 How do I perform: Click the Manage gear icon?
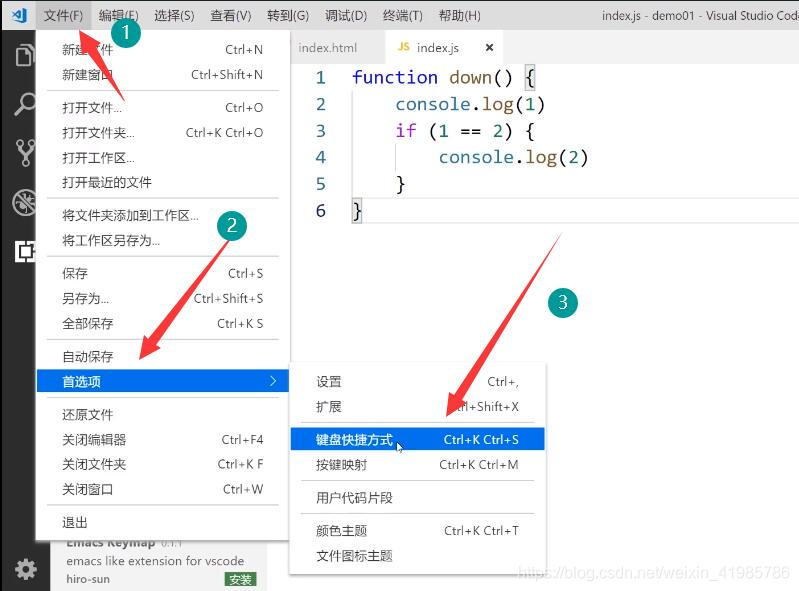[x=25, y=568]
